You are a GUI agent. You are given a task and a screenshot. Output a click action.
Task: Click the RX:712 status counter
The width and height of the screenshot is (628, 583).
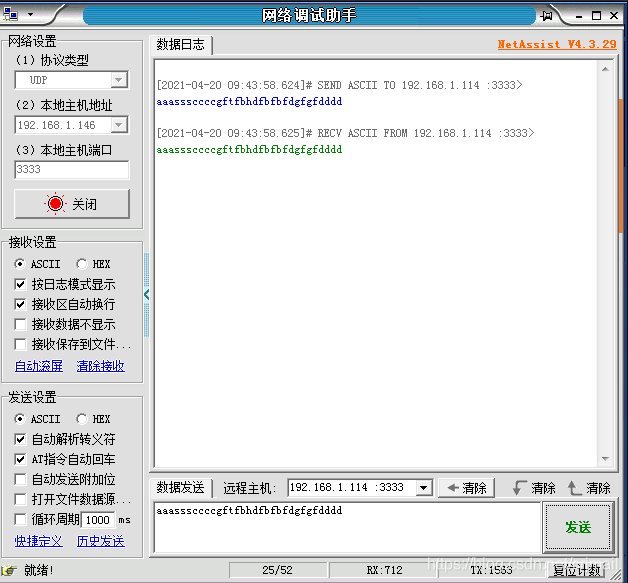pyautogui.click(x=384, y=570)
